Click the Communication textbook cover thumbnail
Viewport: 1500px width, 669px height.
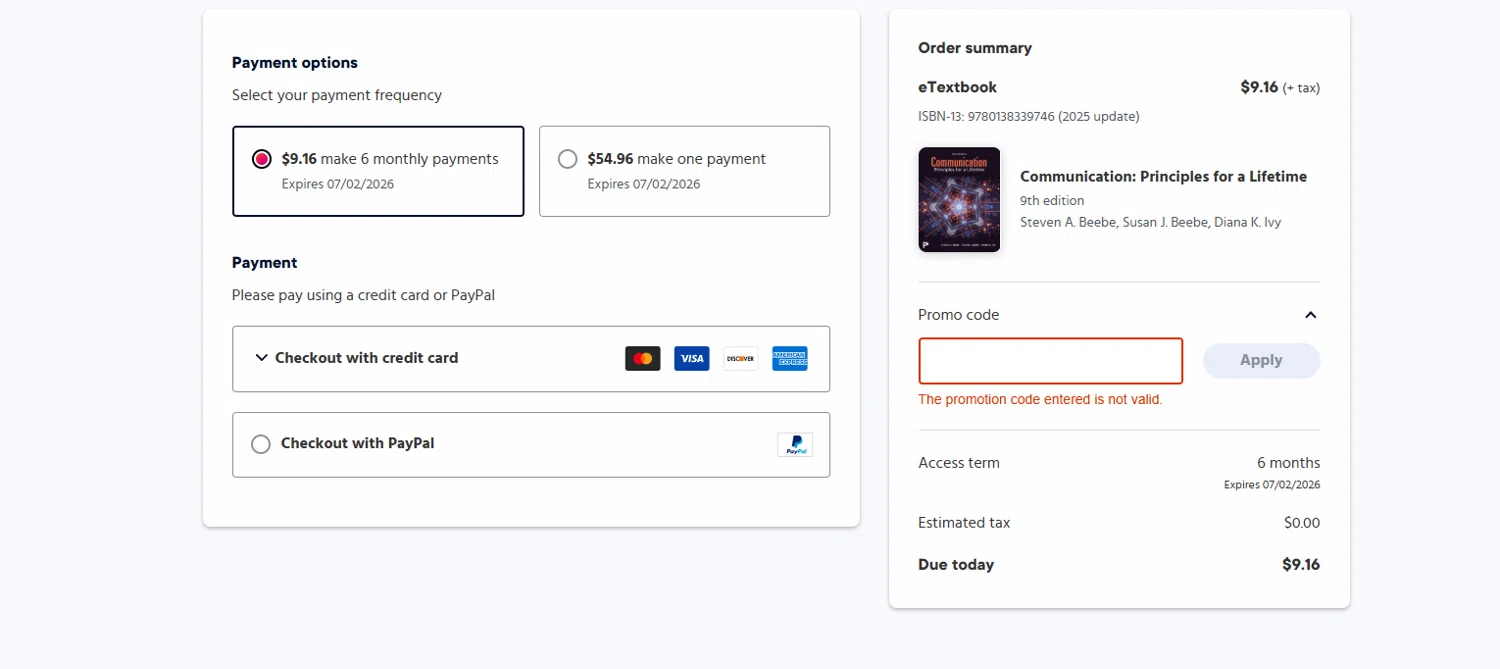[958, 200]
